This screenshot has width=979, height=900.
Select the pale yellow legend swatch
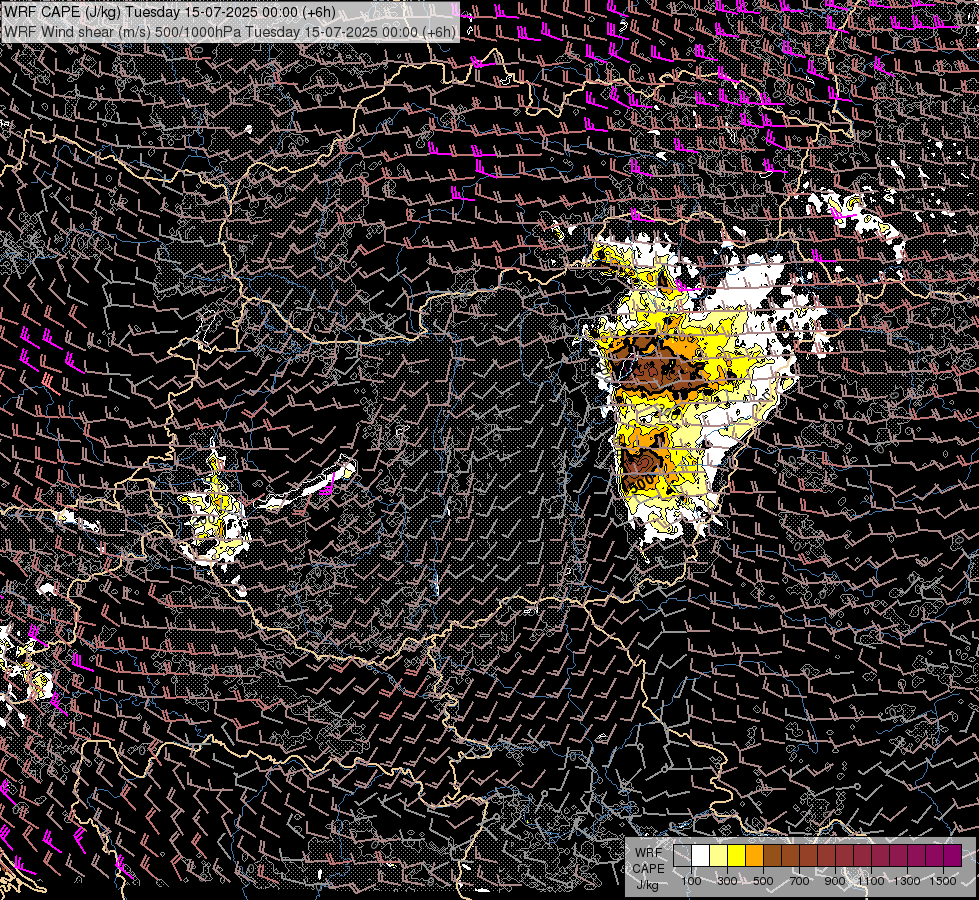[719, 855]
